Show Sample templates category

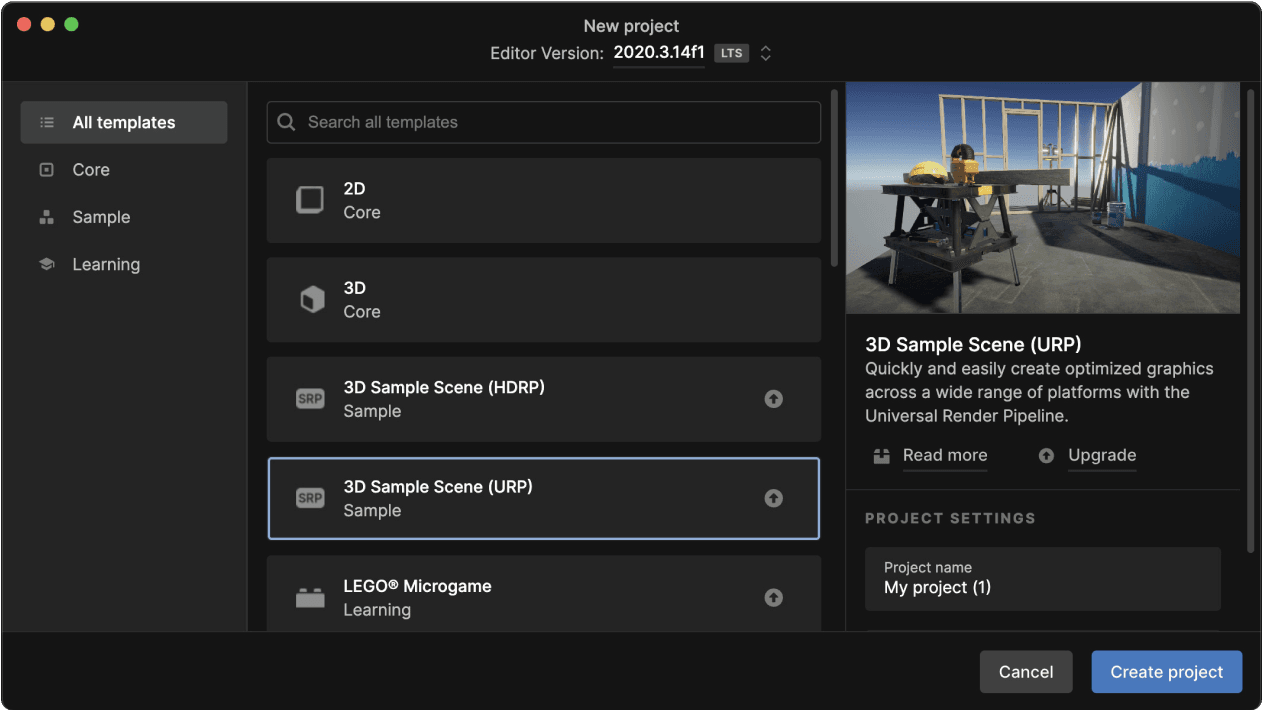click(101, 217)
